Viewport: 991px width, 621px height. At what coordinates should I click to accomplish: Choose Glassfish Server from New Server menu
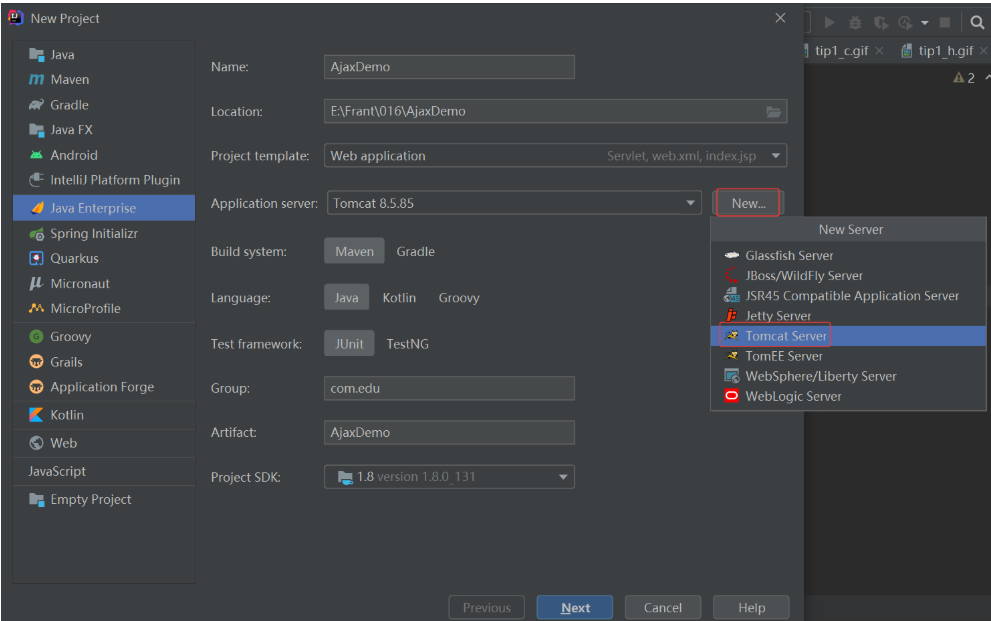coord(848,256)
